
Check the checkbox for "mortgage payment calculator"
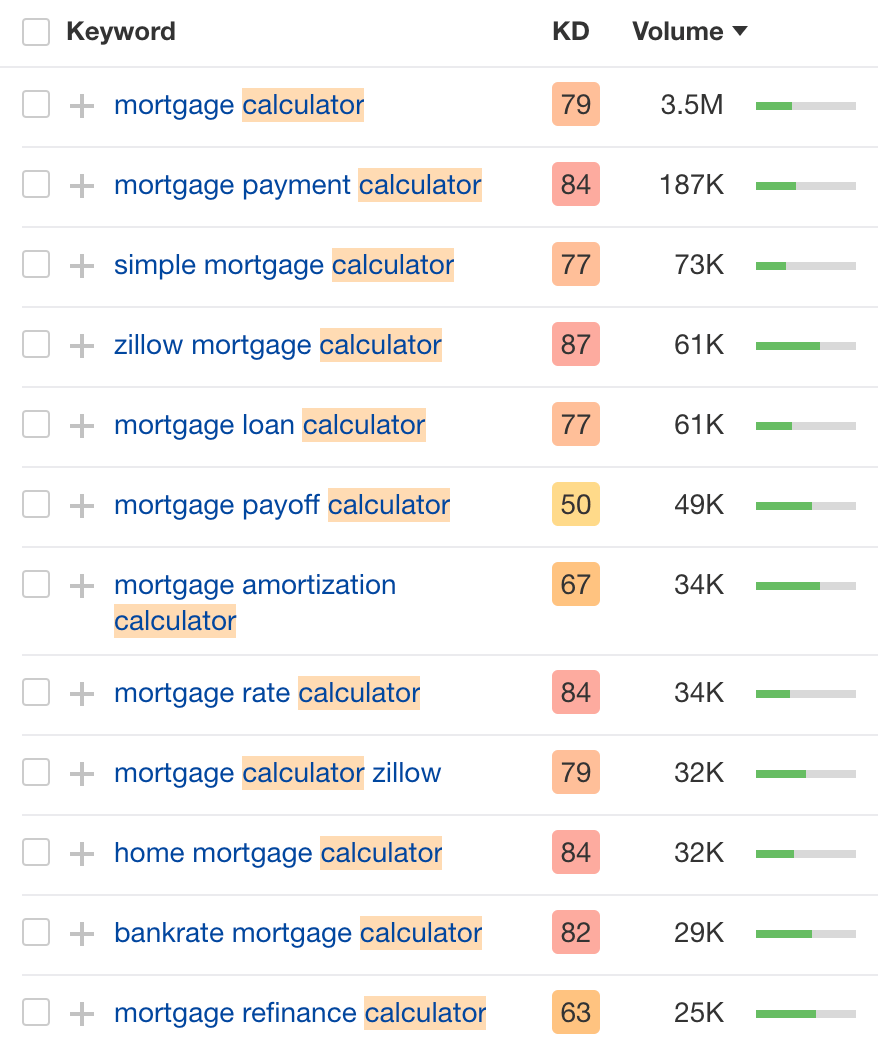[x=36, y=185]
